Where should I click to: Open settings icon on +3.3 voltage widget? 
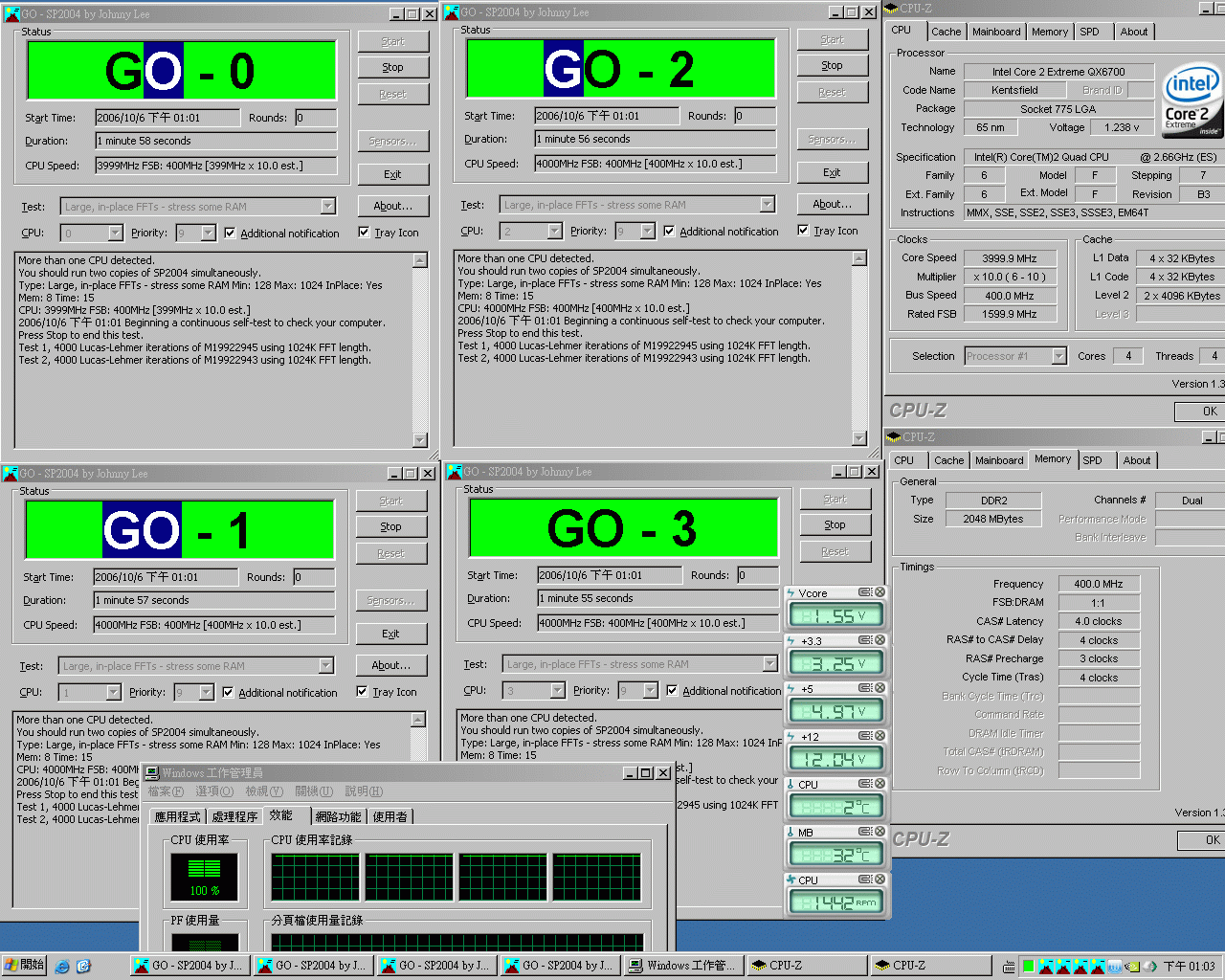point(865,640)
